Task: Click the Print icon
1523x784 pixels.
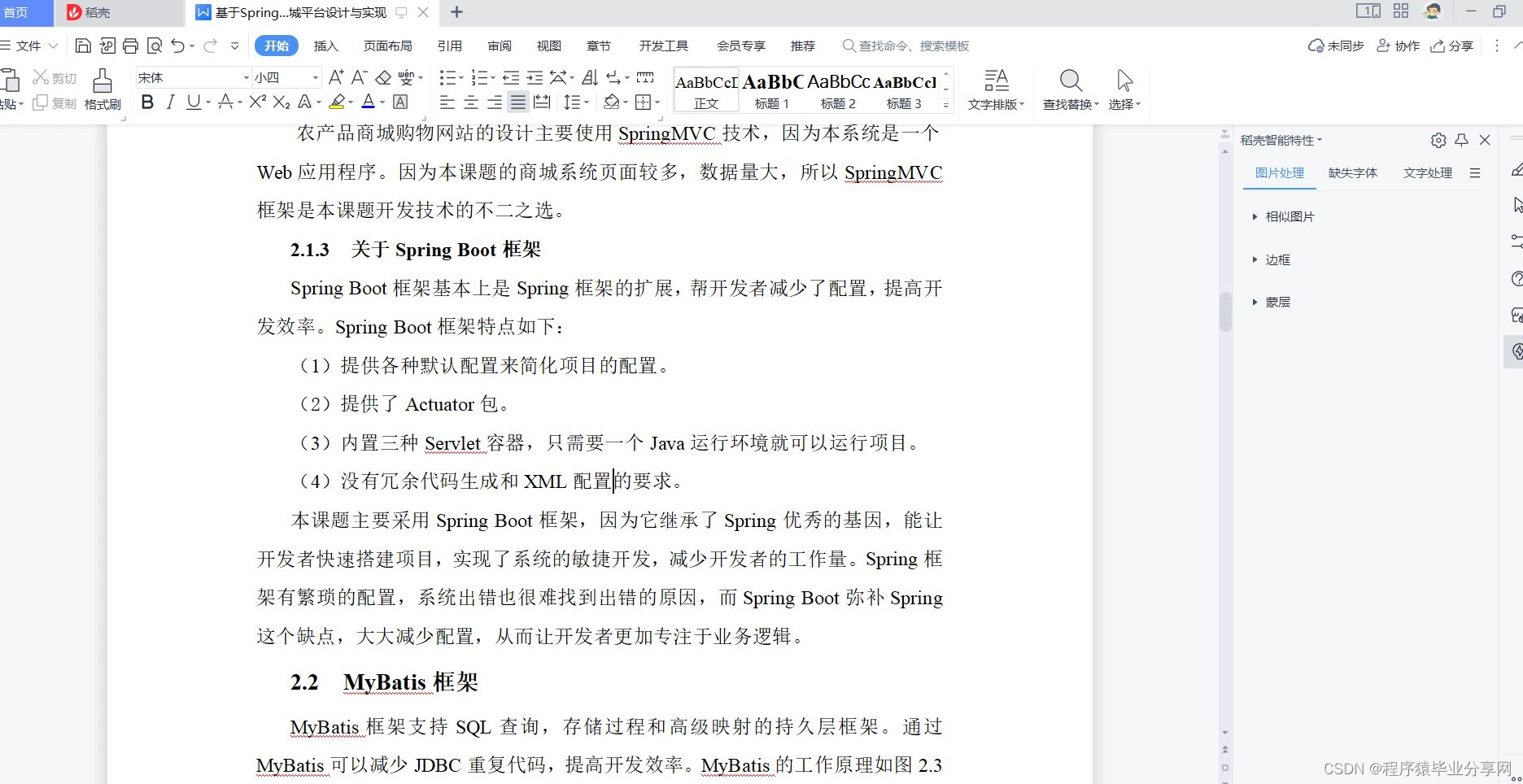Action: [x=130, y=46]
